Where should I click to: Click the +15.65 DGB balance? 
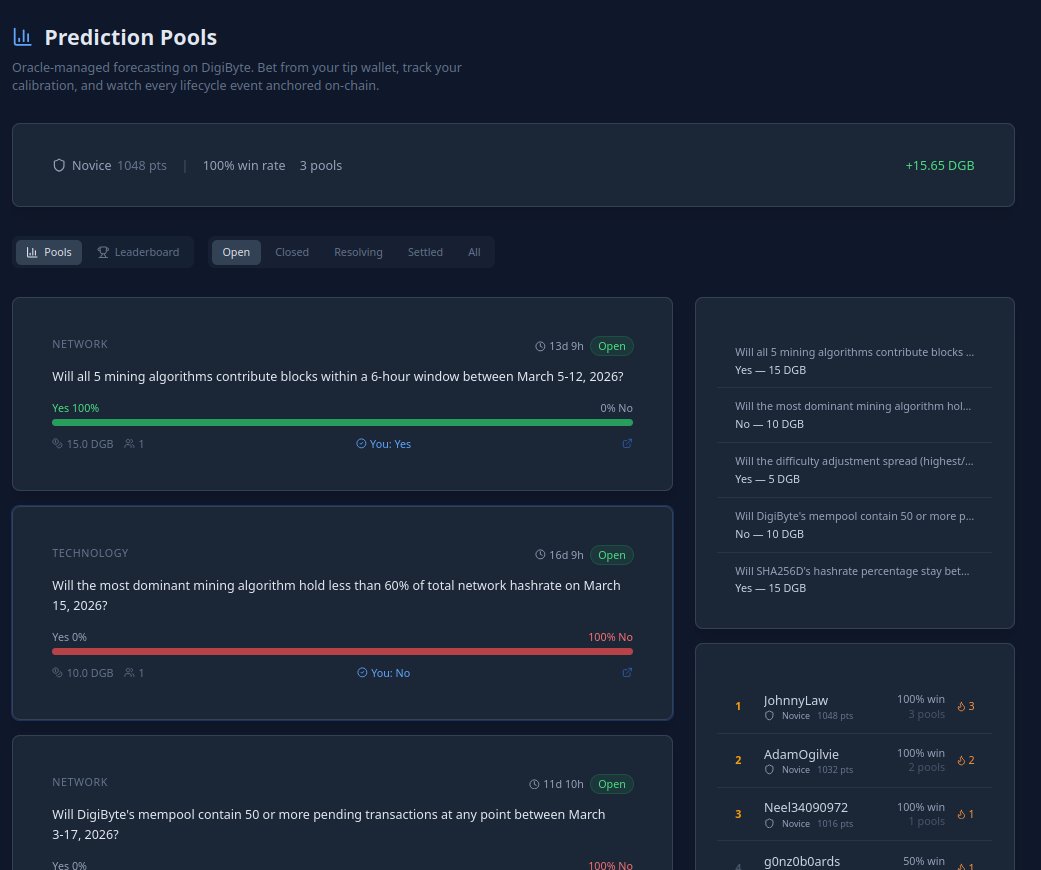tap(940, 165)
